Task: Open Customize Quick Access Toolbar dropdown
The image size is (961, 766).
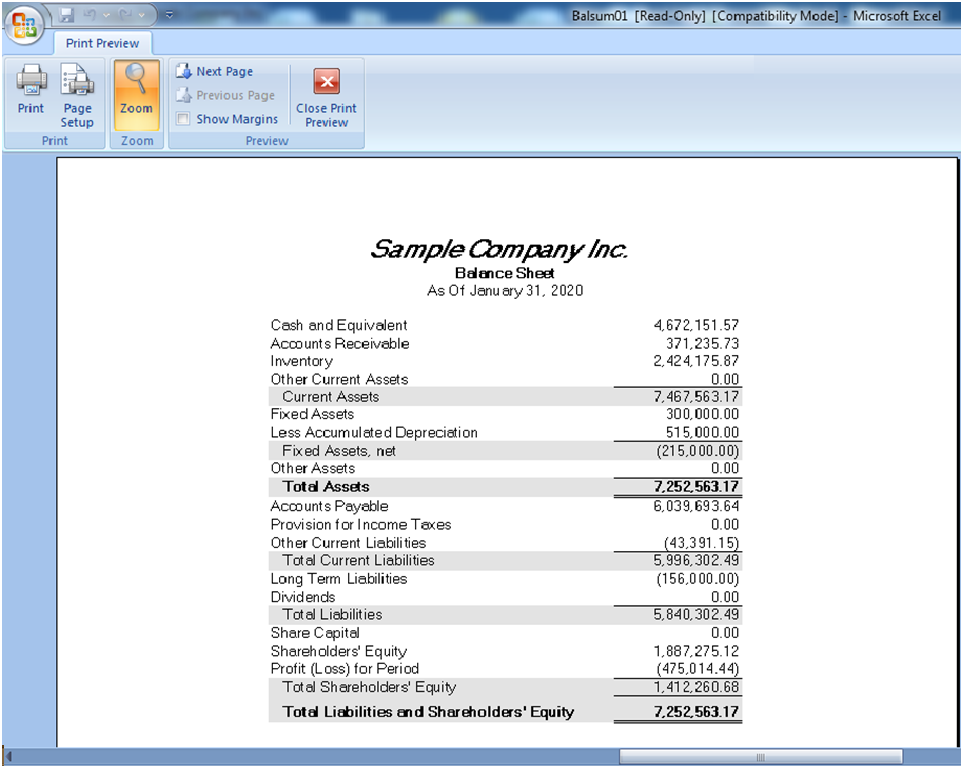Action: pos(169,15)
